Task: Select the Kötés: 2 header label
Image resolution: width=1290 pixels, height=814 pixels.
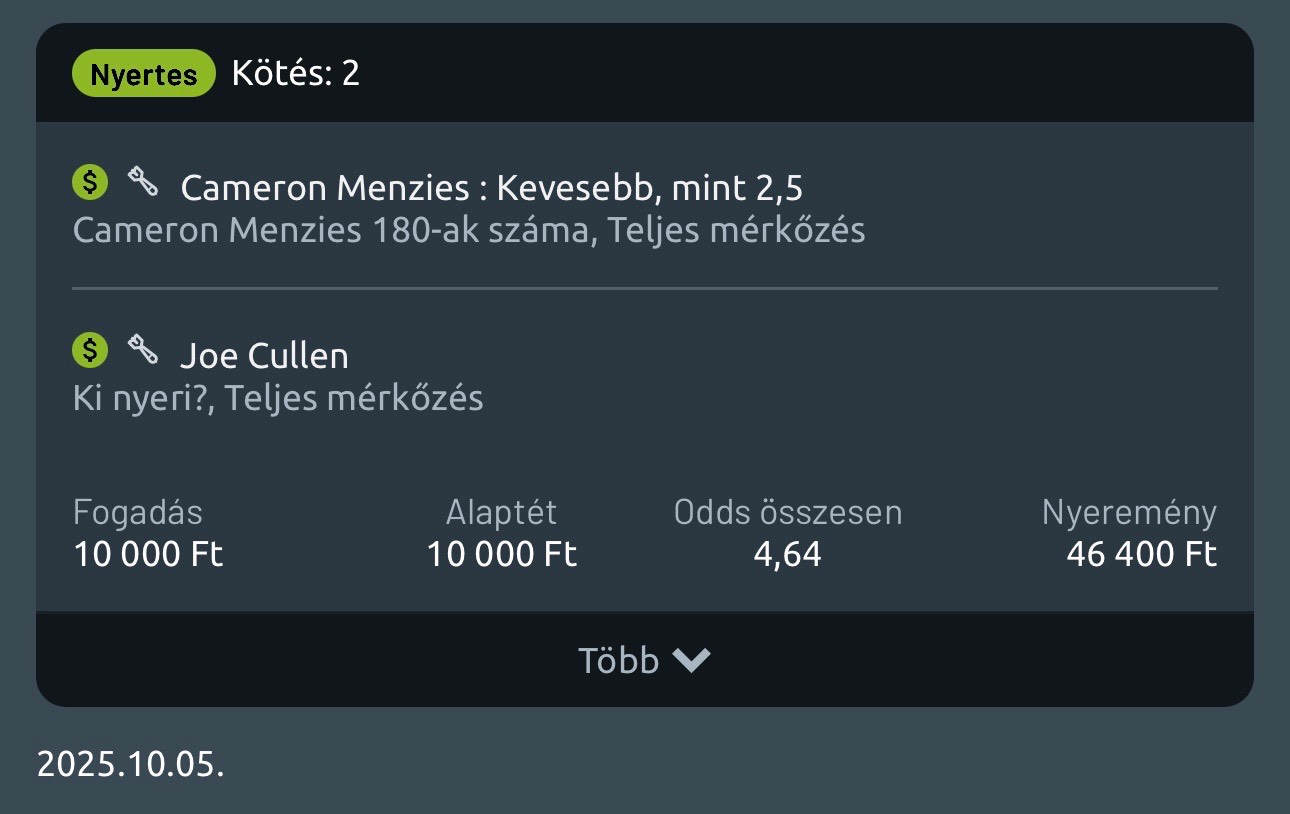Action: click(295, 74)
